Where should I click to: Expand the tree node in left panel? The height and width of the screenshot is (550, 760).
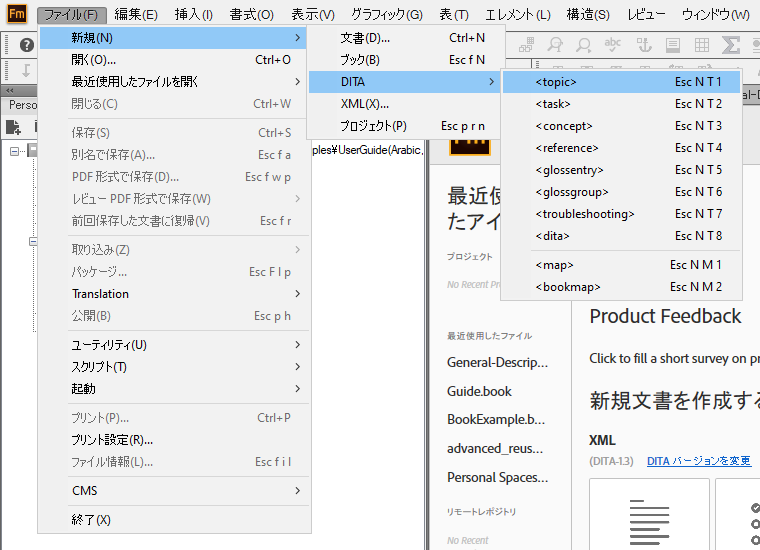click(15, 151)
